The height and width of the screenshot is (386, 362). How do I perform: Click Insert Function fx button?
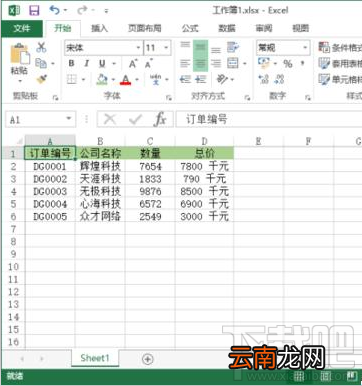point(160,119)
